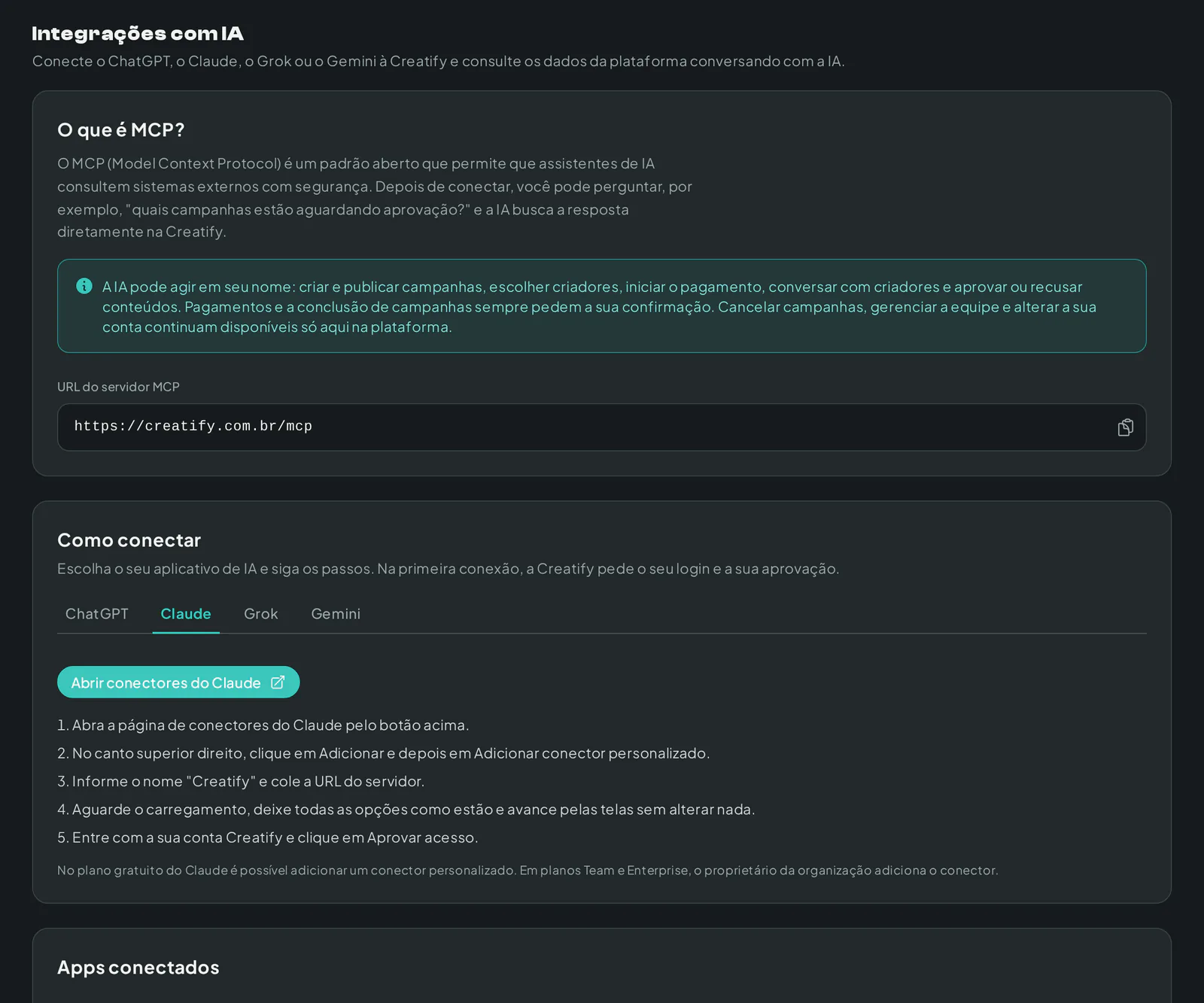
Task: Click the MCP server URL field
Action: click(601, 427)
